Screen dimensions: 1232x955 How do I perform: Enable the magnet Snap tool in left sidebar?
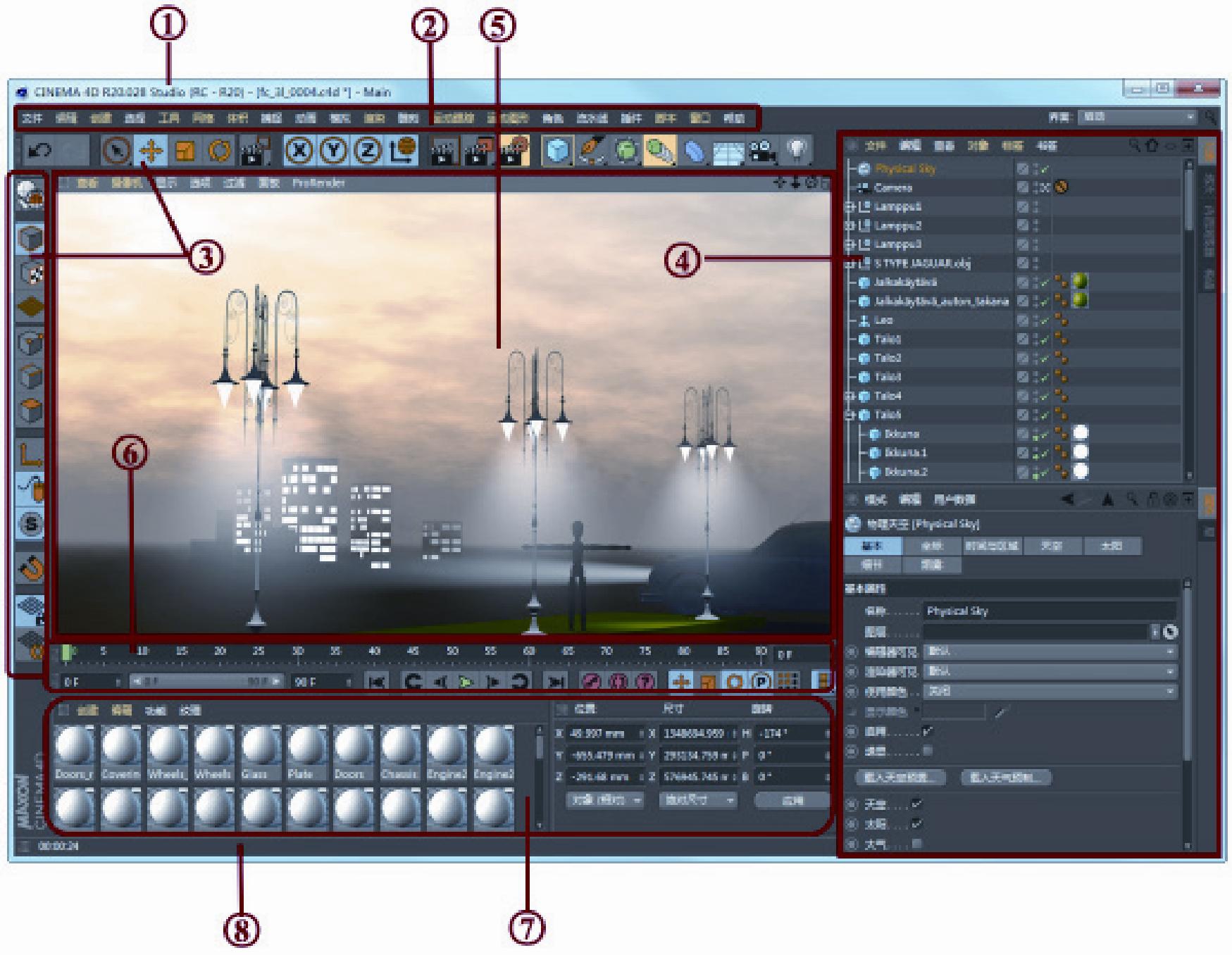pyautogui.click(x=30, y=567)
